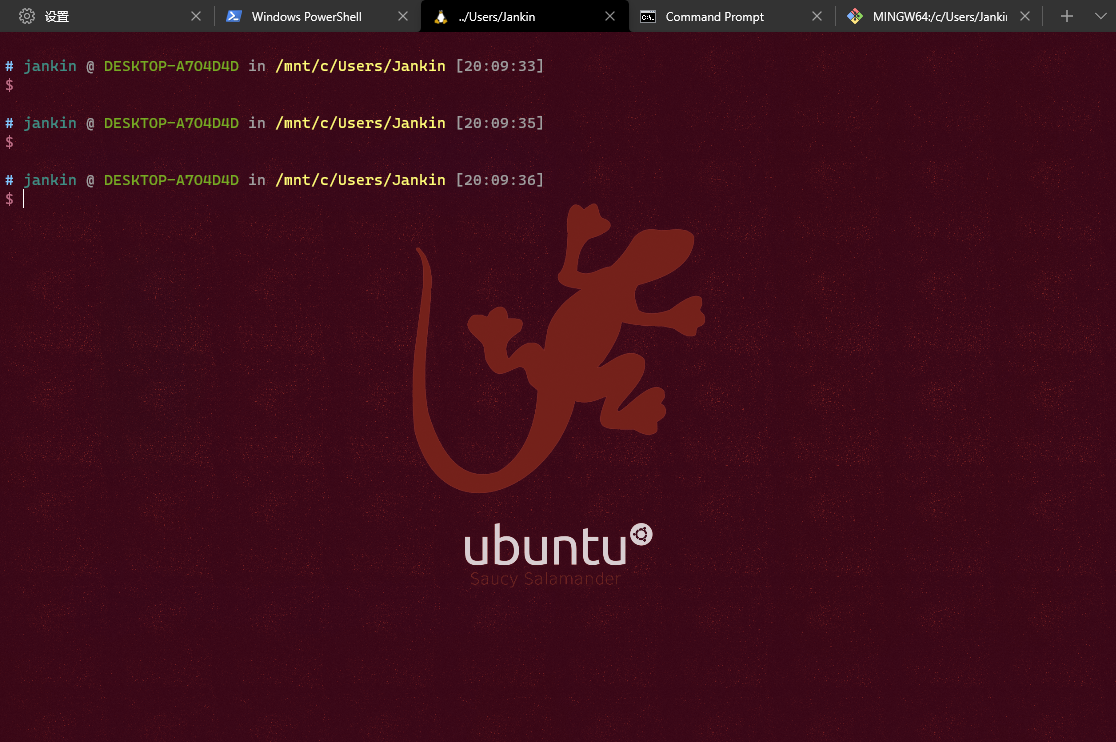Screen dimensions: 1116x742
Task: Click the Linux penguin tab icon
Action: [x=441, y=16]
